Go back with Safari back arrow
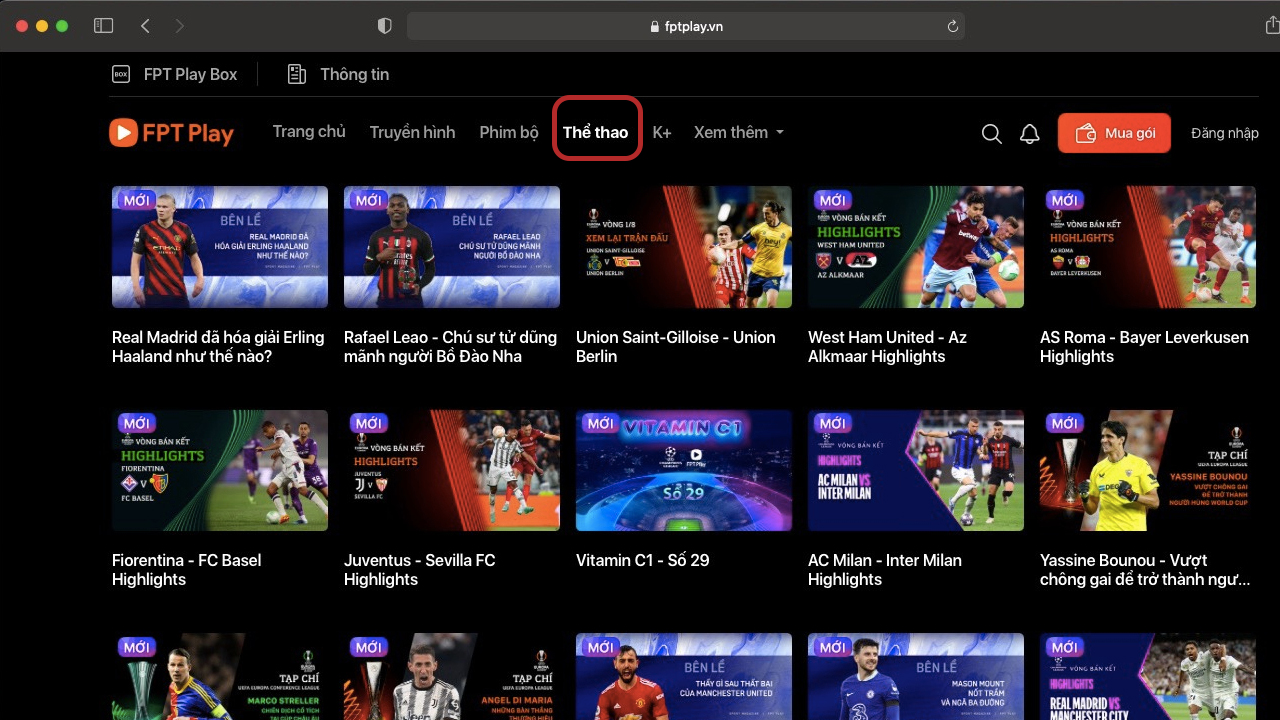Screen dimensions: 1280x720 pyautogui.click(x=145, y=26)
